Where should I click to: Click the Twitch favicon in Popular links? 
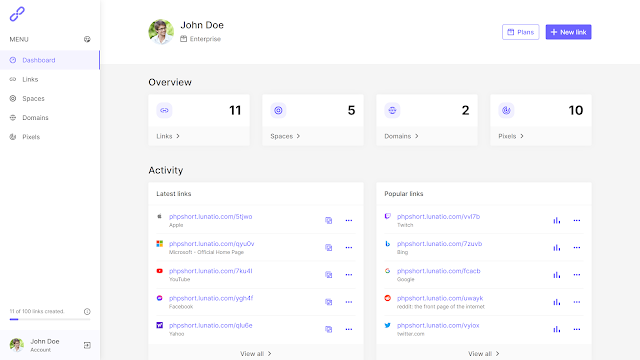[388, 216]
